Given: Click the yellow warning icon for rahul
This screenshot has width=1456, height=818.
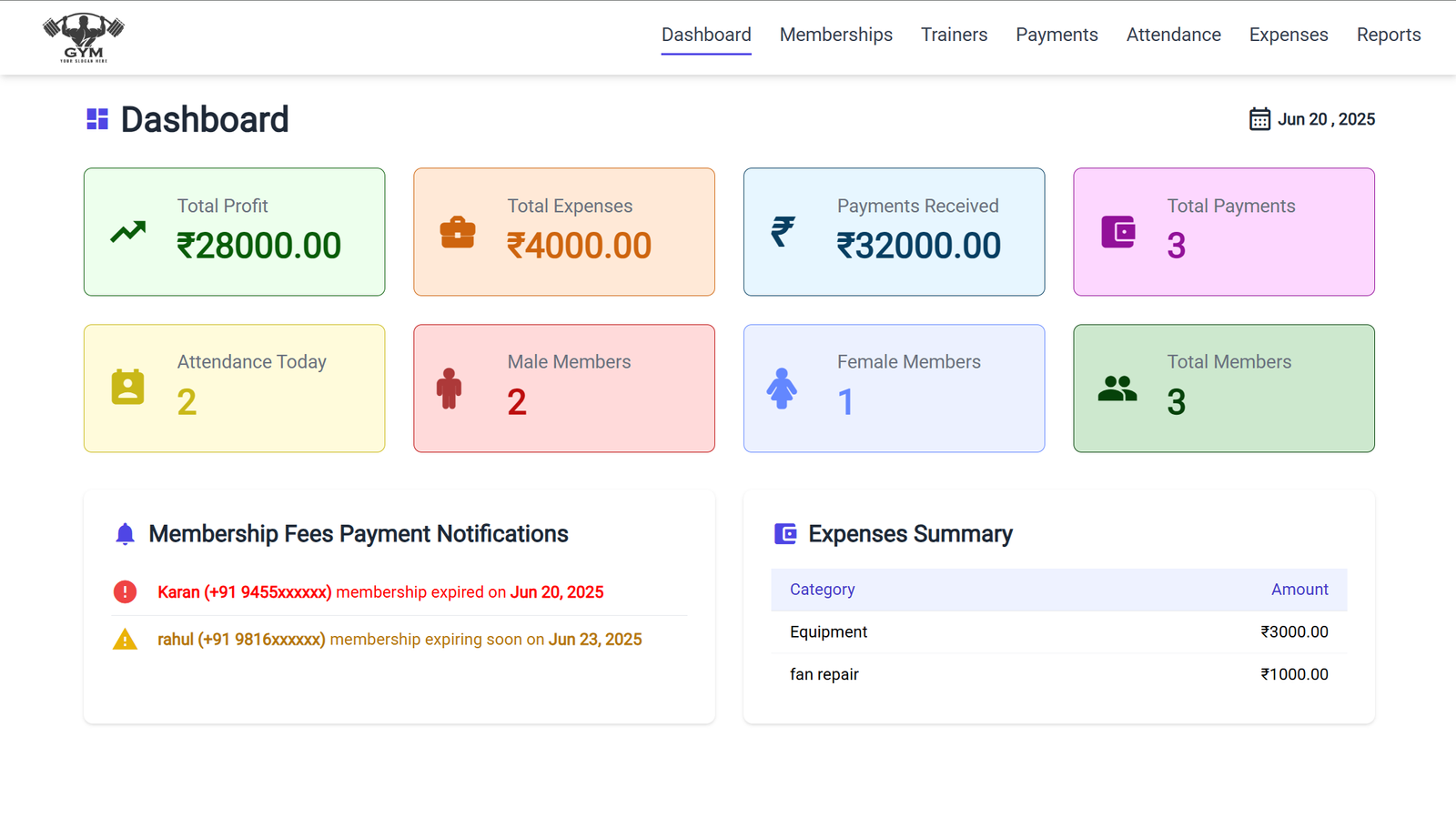Looking at the screenshot, I should (125, 640).
